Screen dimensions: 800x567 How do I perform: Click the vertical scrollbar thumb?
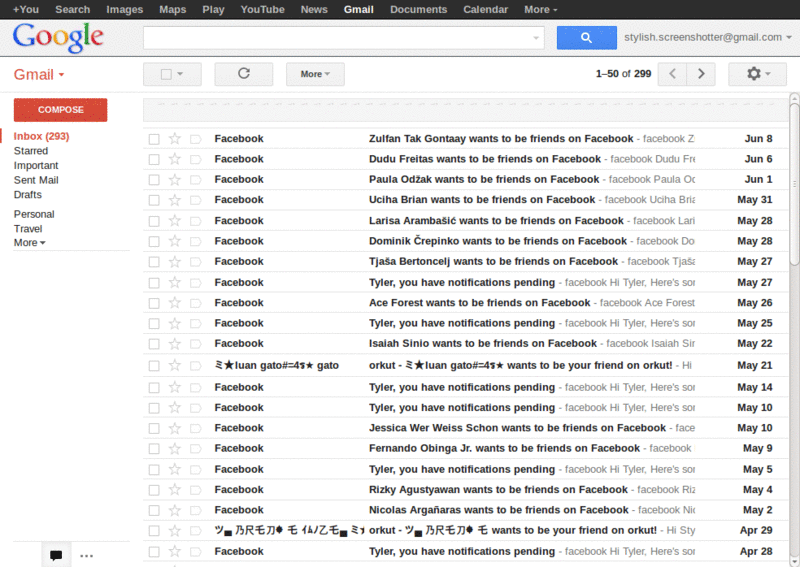(x=794, y=183)
